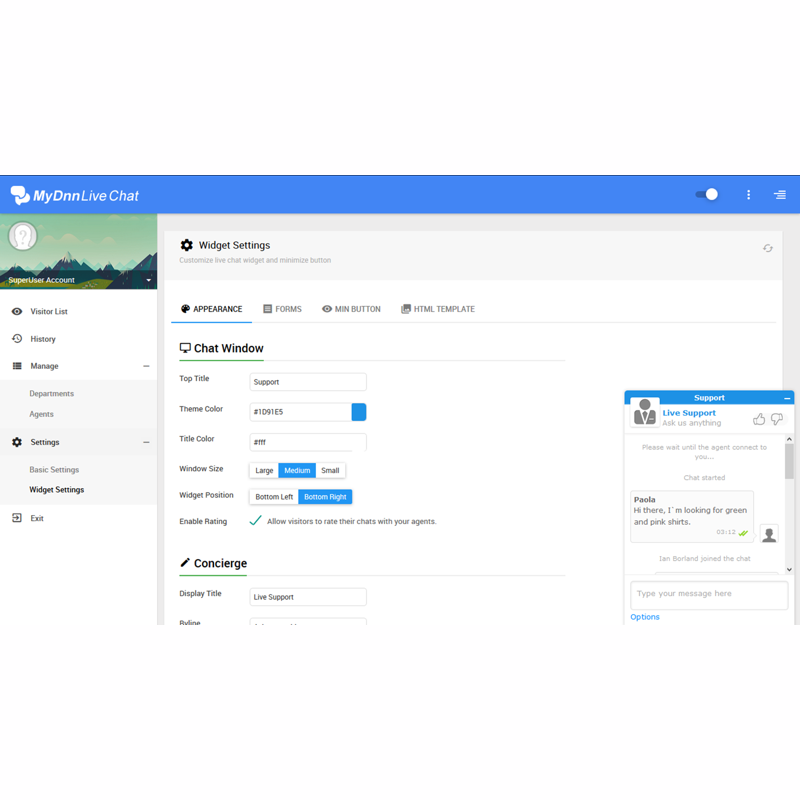Open the blue Theme Color swatch
The width and height of the screenshot is (800, 800).
(359, 412)
